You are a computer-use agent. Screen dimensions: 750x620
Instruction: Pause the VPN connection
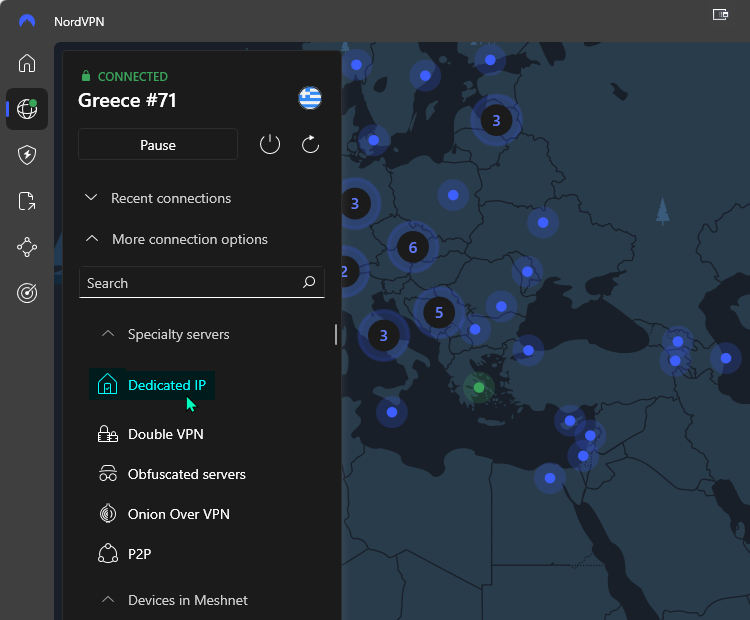[x=158, y=144]
